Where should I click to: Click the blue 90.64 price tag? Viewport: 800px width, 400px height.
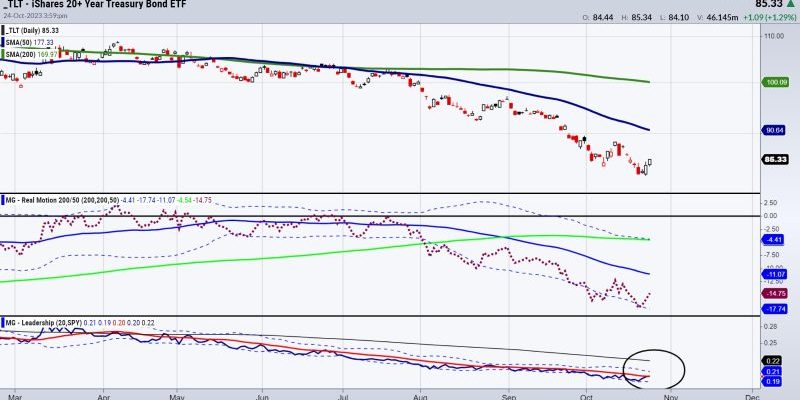[774, 130]
